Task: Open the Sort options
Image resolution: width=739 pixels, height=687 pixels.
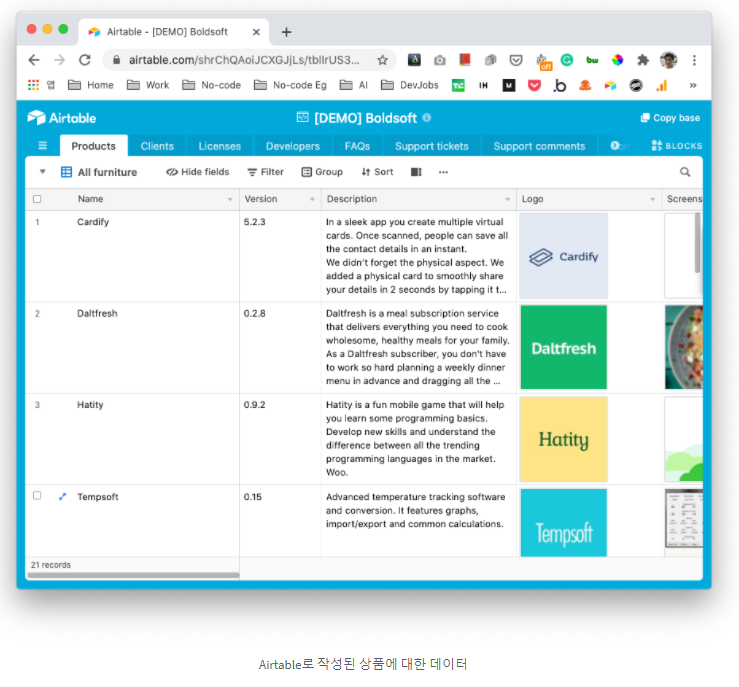Action: click(377, 172)
